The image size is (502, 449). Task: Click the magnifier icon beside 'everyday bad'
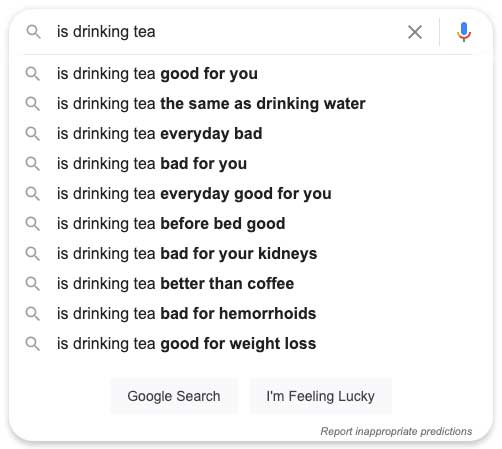point(33,134)
